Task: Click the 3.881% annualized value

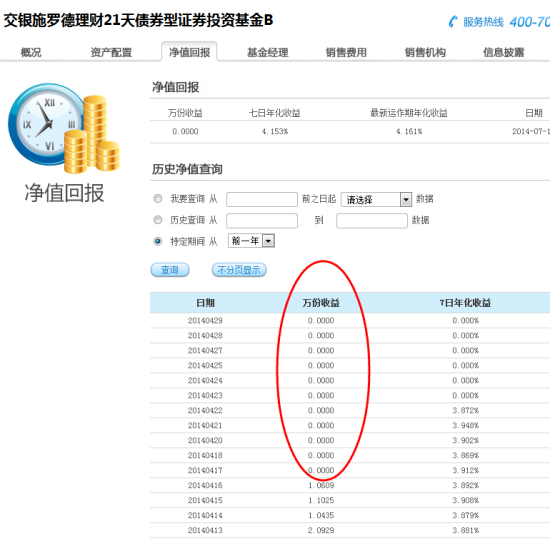Action: pyautogui.click(x=465, y=530)
